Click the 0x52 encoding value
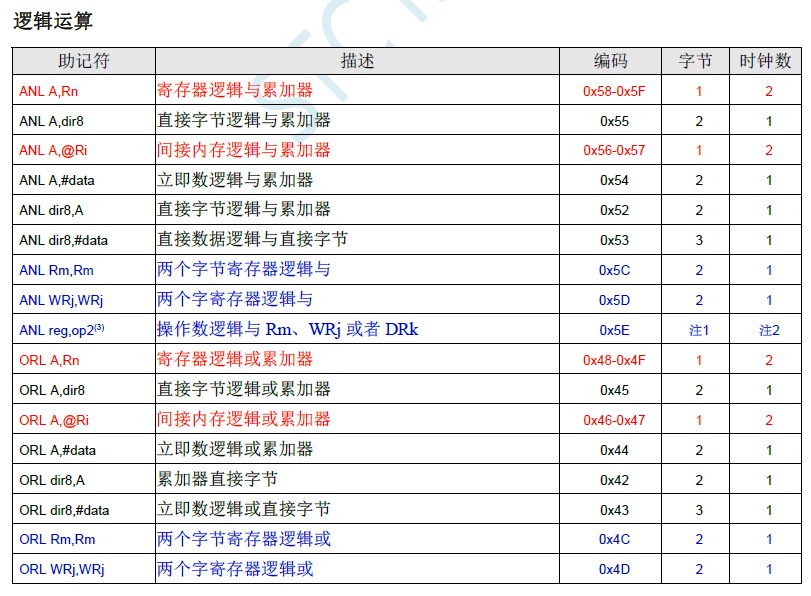Viewport: 811px width, 596px height. click(x=614, y=211)
